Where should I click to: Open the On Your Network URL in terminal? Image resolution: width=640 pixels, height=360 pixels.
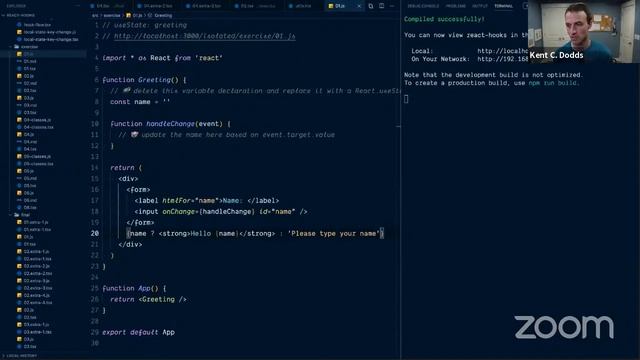[502, 59]
